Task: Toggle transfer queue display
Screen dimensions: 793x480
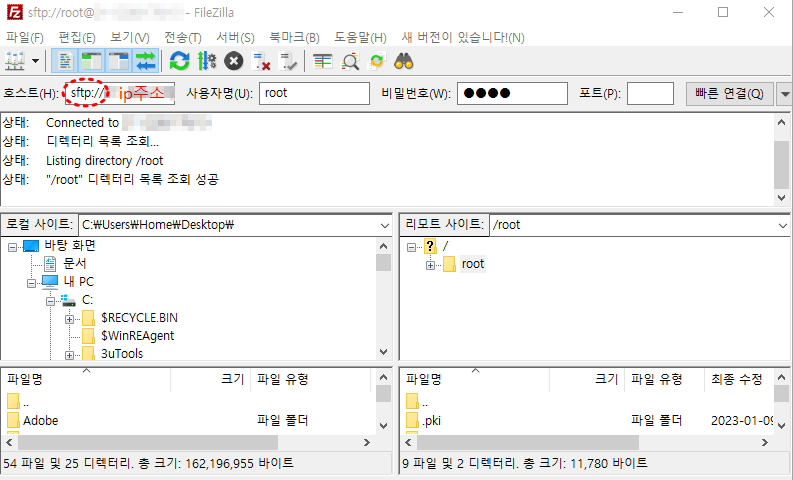Action: (146, 62)
